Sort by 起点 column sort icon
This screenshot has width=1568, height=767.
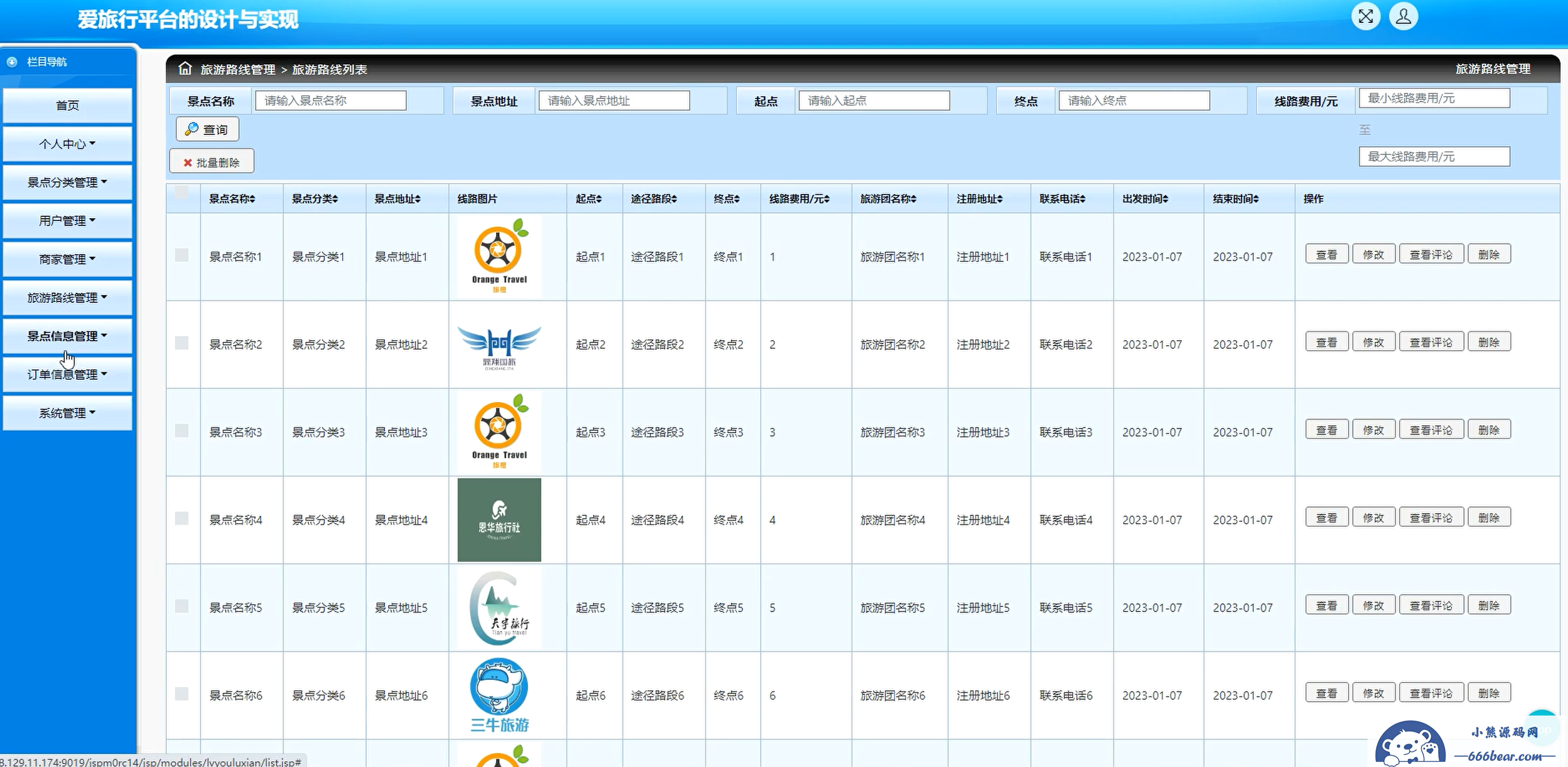click(x=599, y=199)
